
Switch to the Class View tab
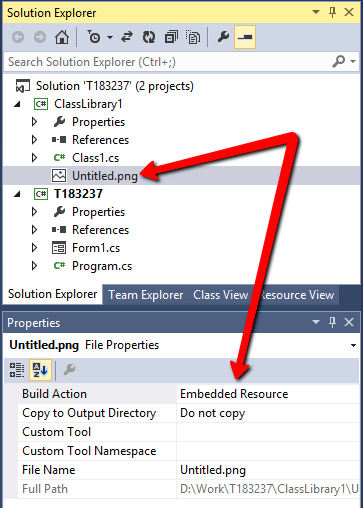(x=221, y=295)
